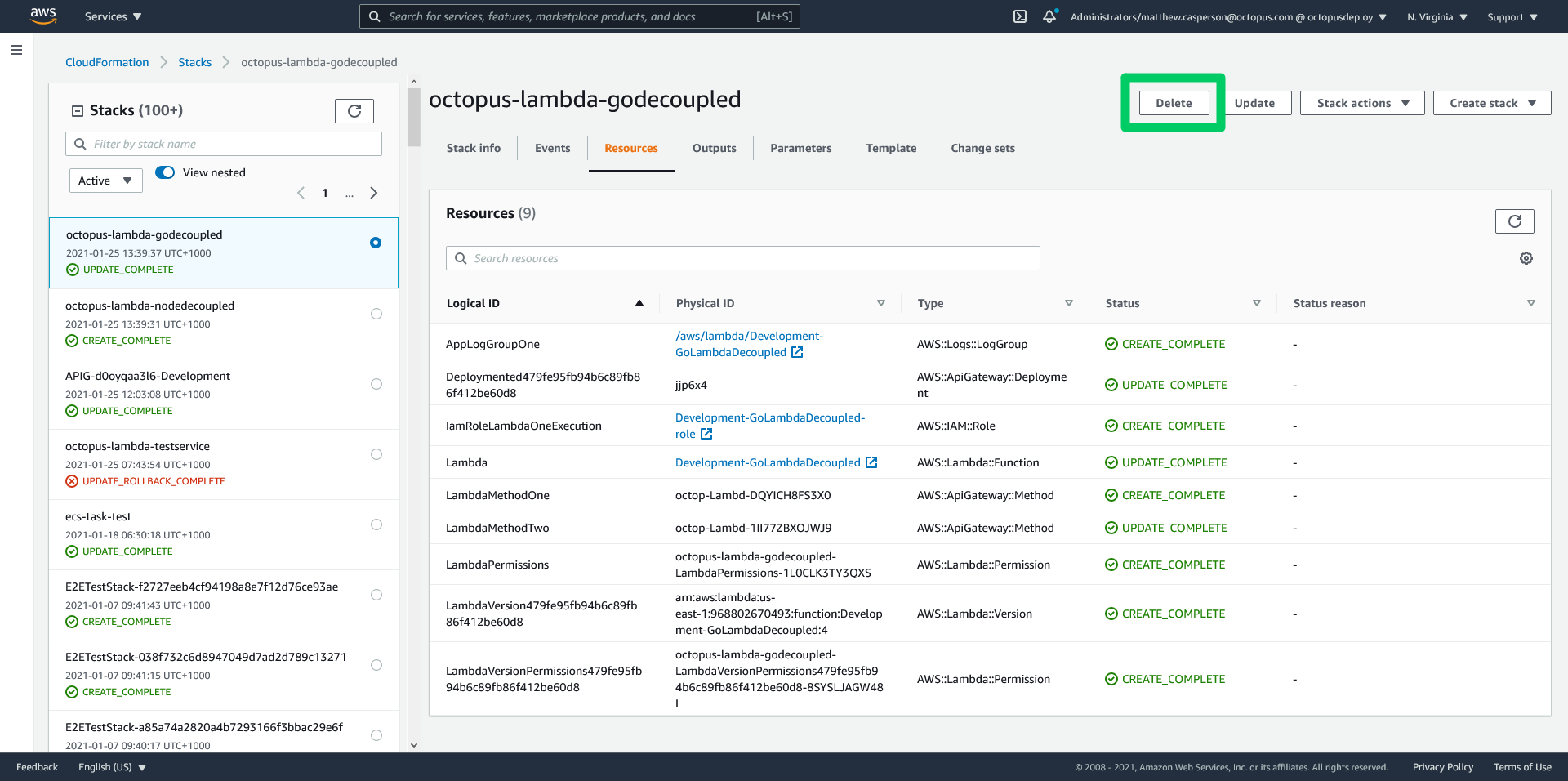Click the hamburger navigation menu icon
Screen dimensions: 1568x781
pyautogui.click(x=16, y=50)
